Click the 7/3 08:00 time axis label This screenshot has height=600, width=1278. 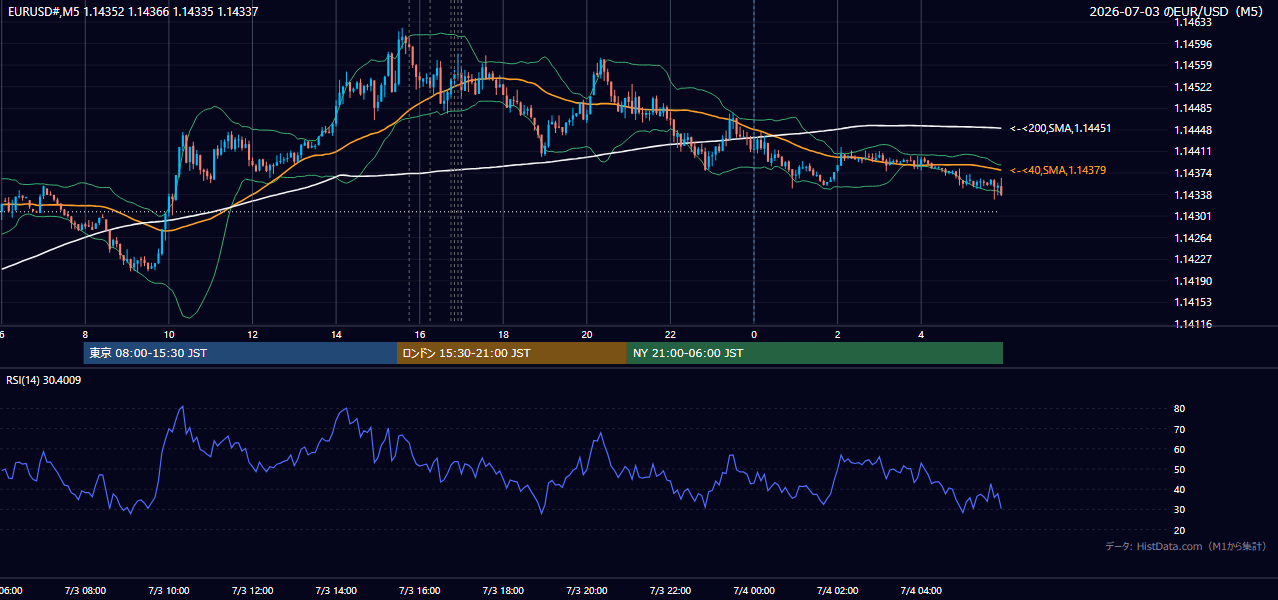click(85, 591)
